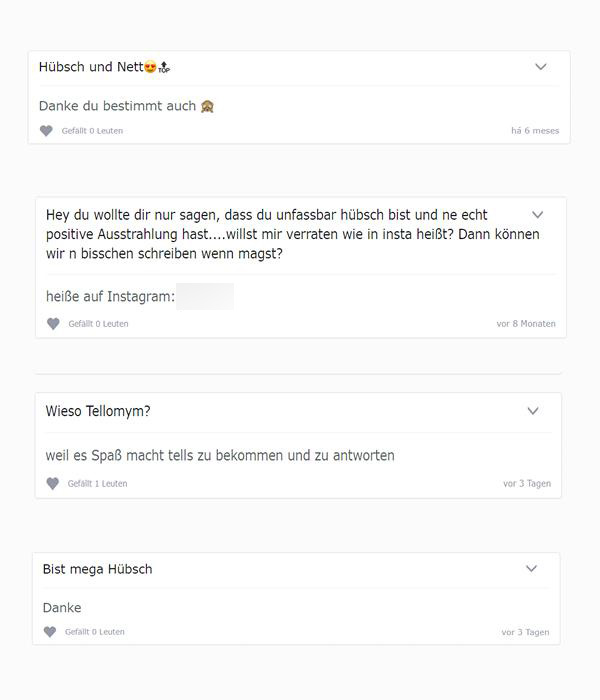This screenshot has width=600, height=700.
Task: Click 'Gefällt 1 Leuten' like count
Action: pyautogui.click(x=97, y=484)
